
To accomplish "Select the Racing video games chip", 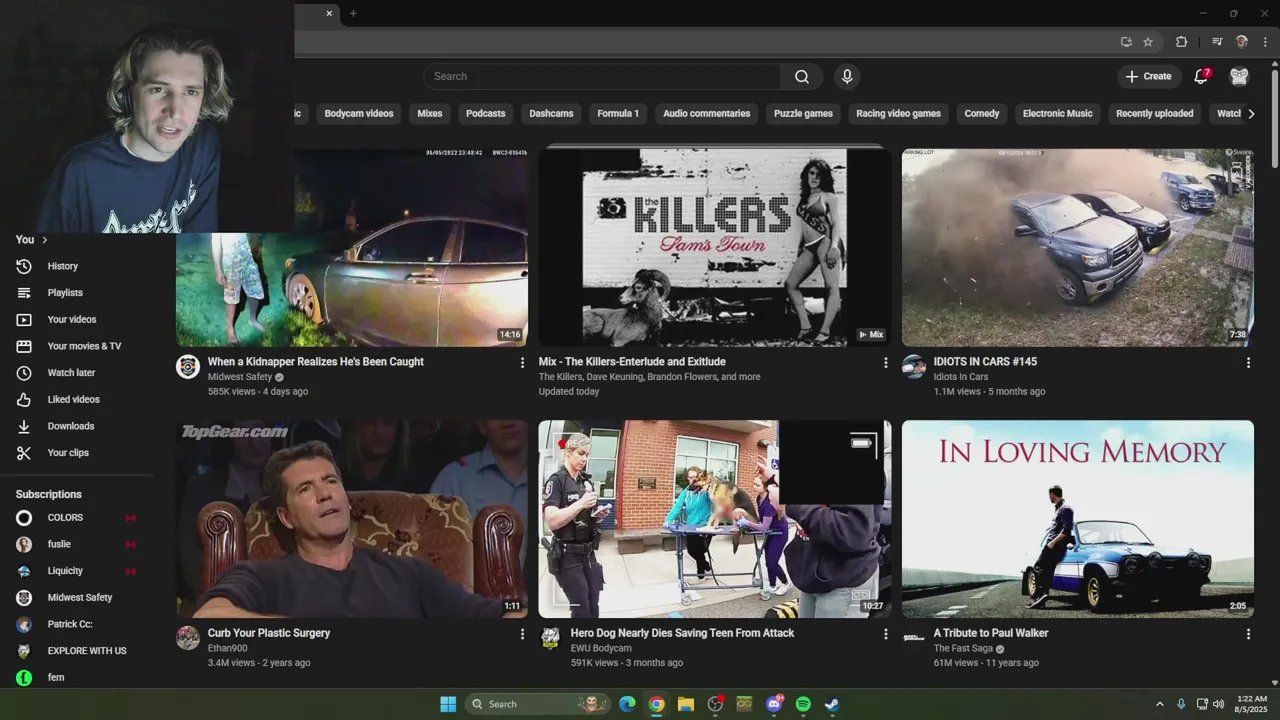I will pos(898,114).
